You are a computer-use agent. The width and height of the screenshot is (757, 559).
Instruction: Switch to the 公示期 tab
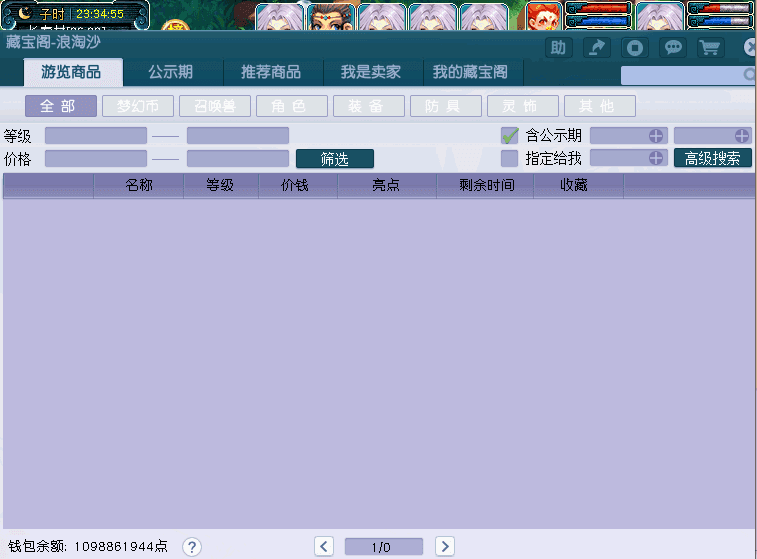pyautogui.click(x=170, y=72)
